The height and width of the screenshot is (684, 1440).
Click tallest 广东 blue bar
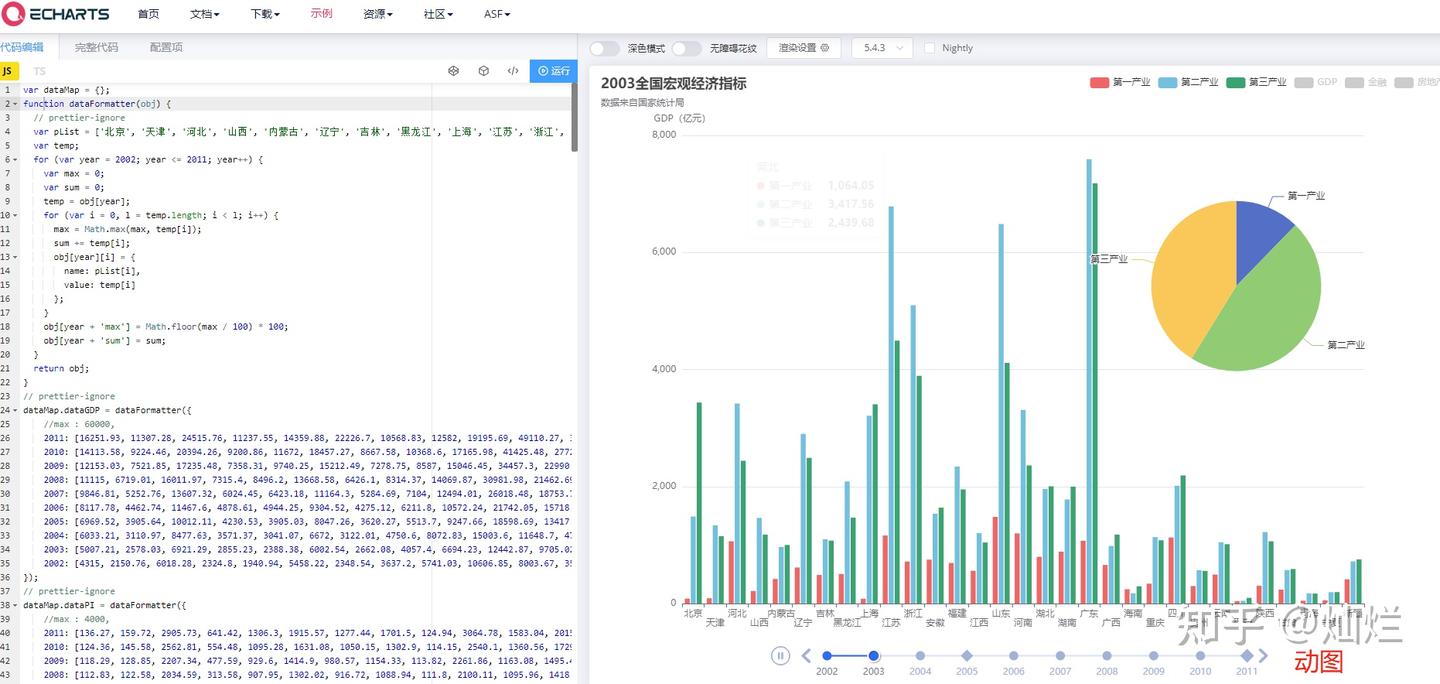click(1089, 381)
